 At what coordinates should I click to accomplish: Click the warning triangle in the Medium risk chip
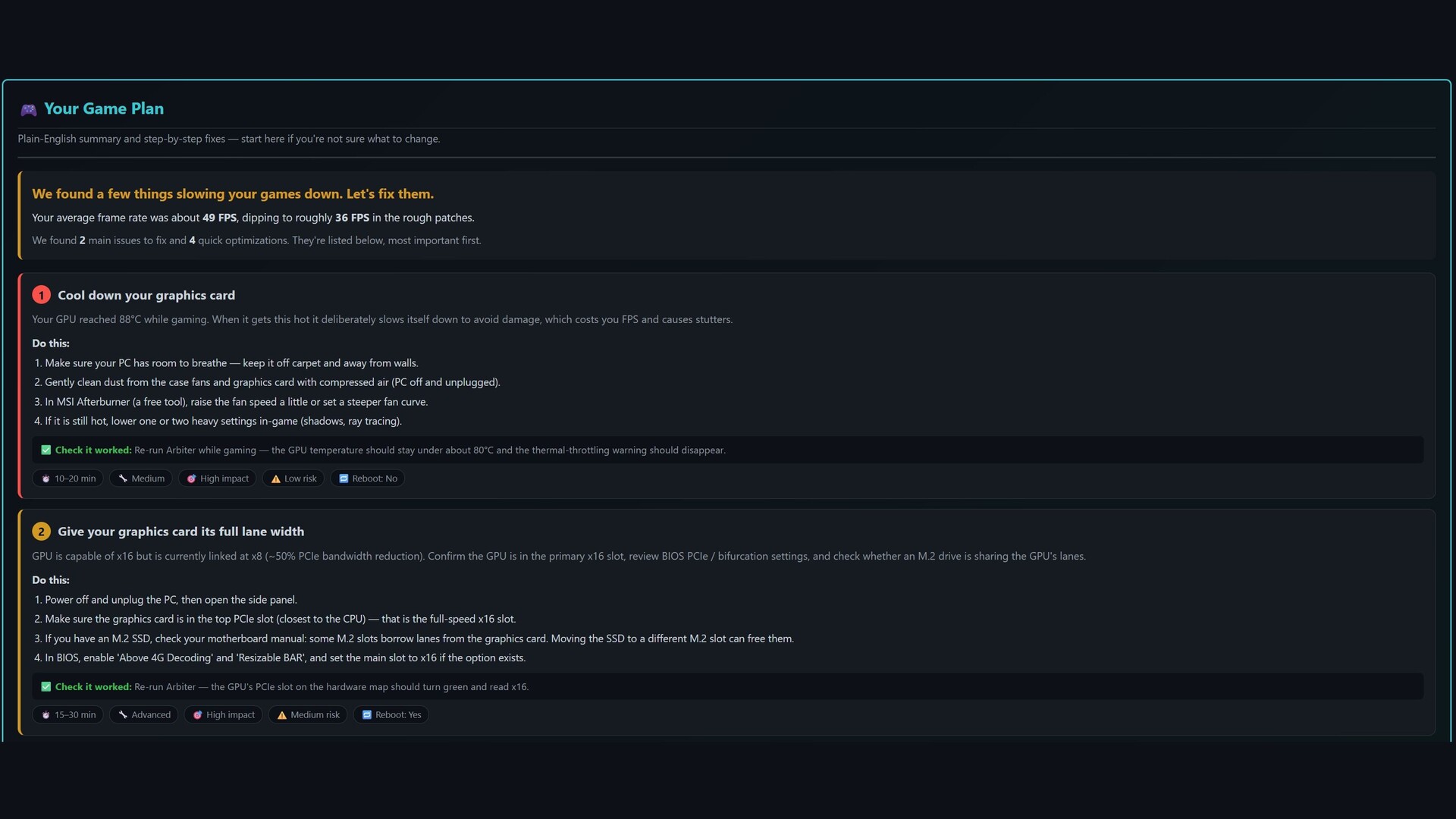point(282,715)
